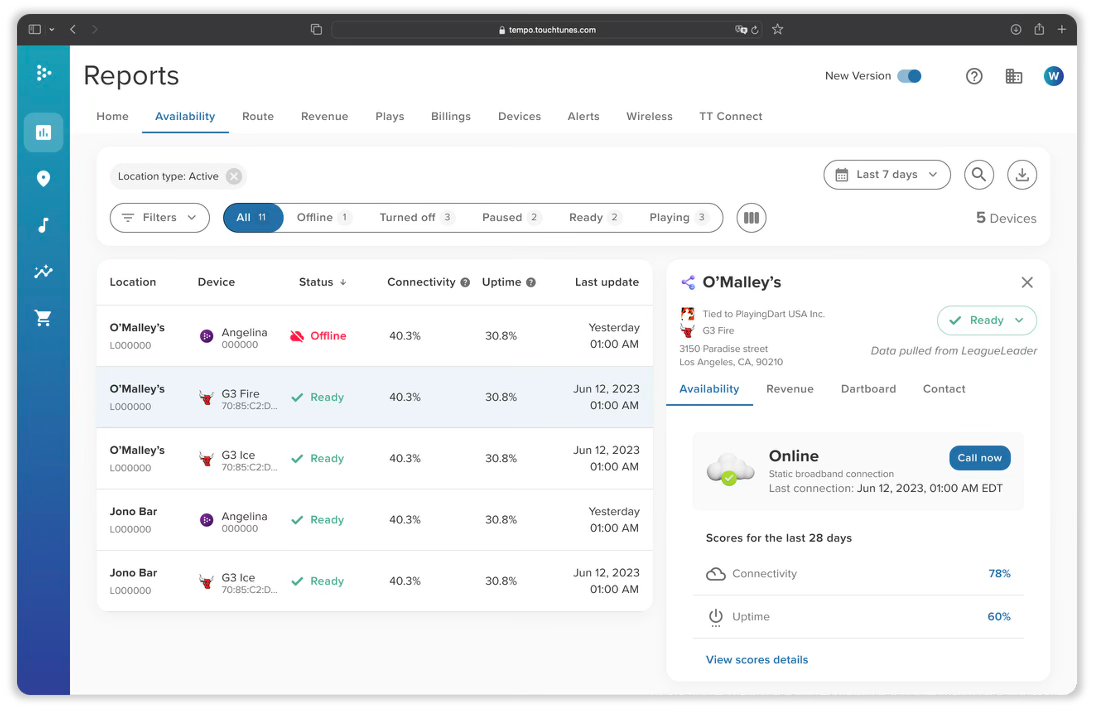Select the analytics trend sidebar icon
The image size is (1094, 718).
pos(43,272)
